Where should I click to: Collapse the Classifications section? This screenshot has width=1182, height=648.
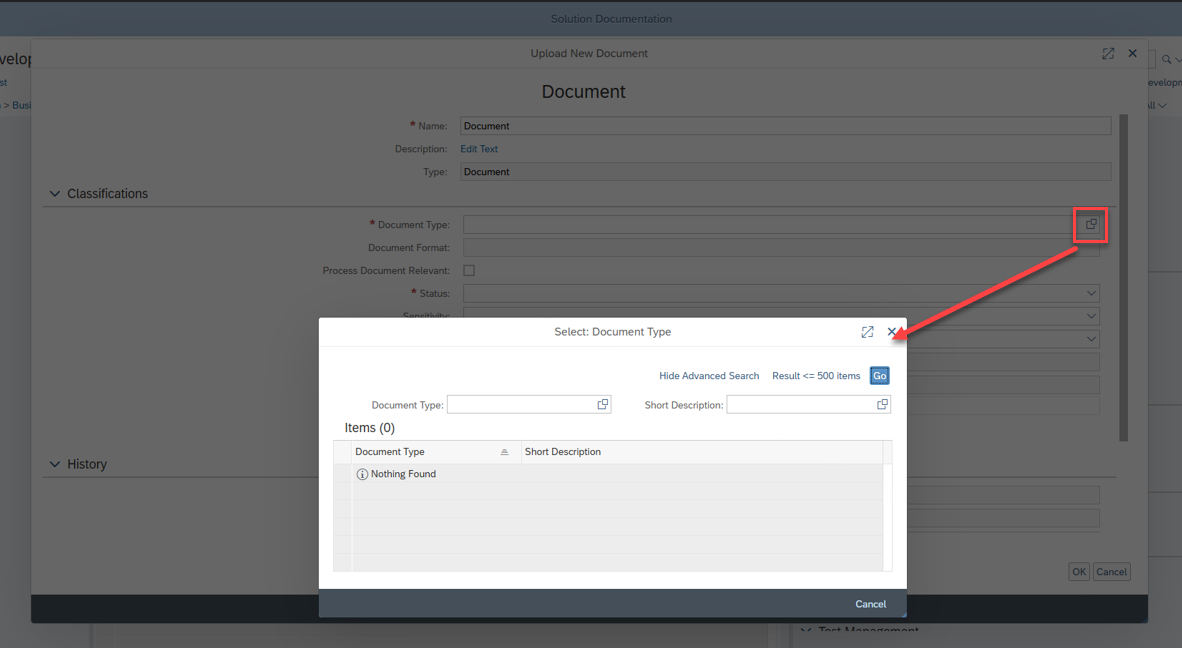pyautogui.click(x=54, y=194)
